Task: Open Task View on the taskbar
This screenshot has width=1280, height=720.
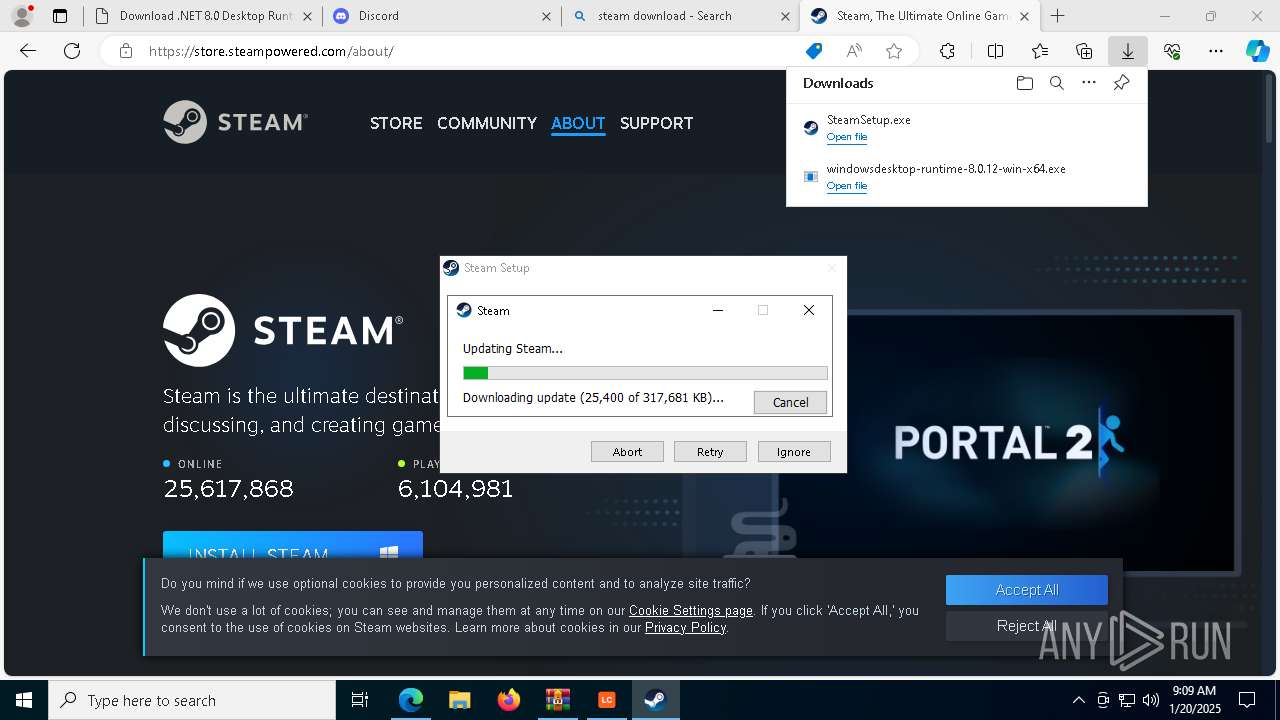Action: [x=360, y=700]
